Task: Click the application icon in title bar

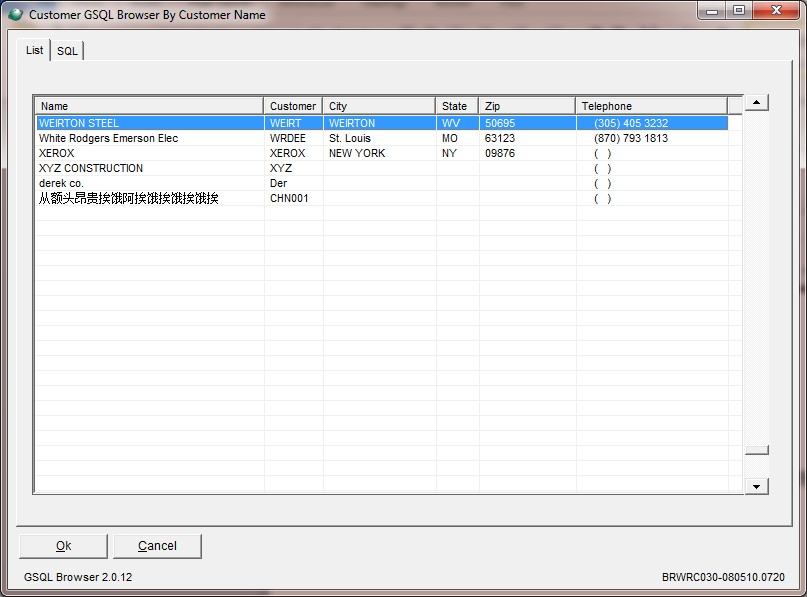Action: [15, 14]
